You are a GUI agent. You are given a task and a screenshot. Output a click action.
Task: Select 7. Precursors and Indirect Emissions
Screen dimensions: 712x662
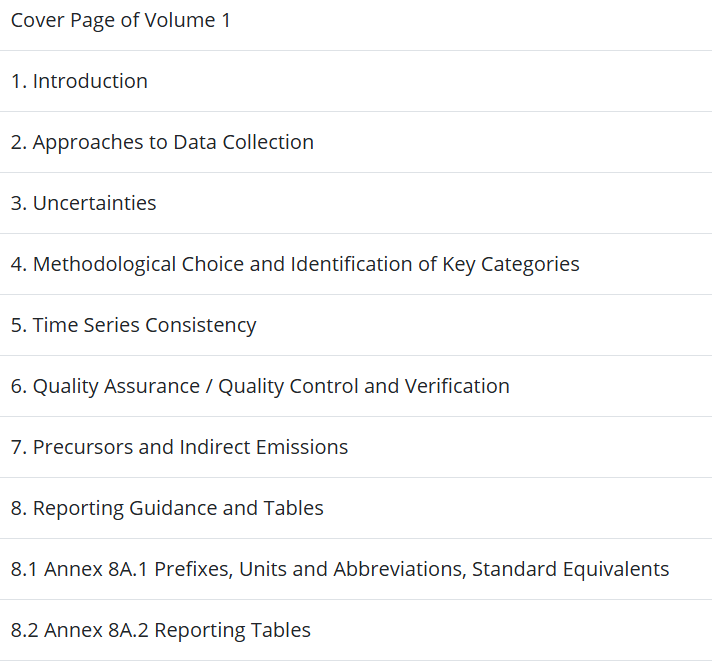[356, 447]
